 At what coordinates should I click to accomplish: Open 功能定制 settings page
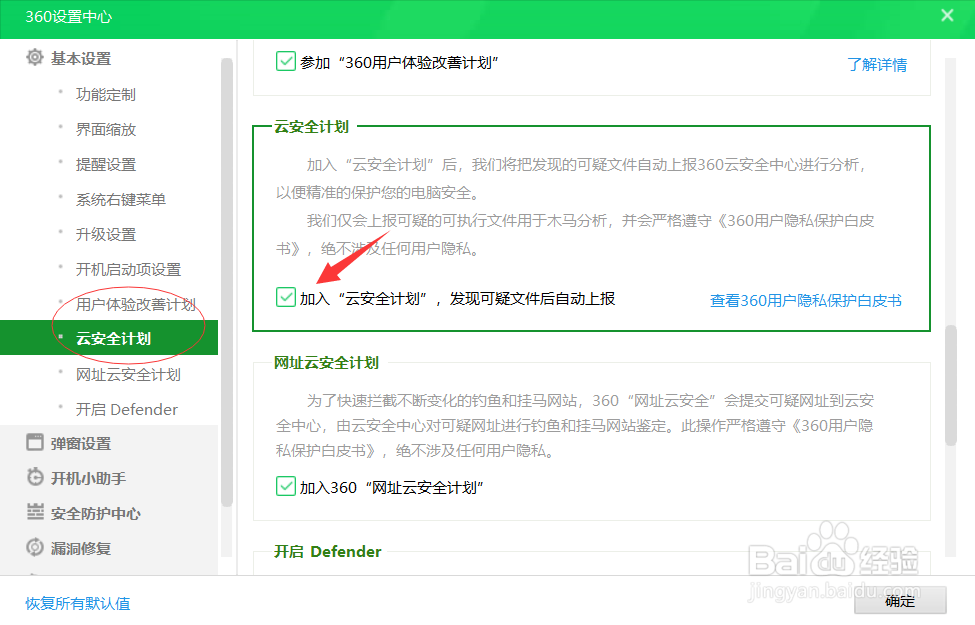click(106, 95)
